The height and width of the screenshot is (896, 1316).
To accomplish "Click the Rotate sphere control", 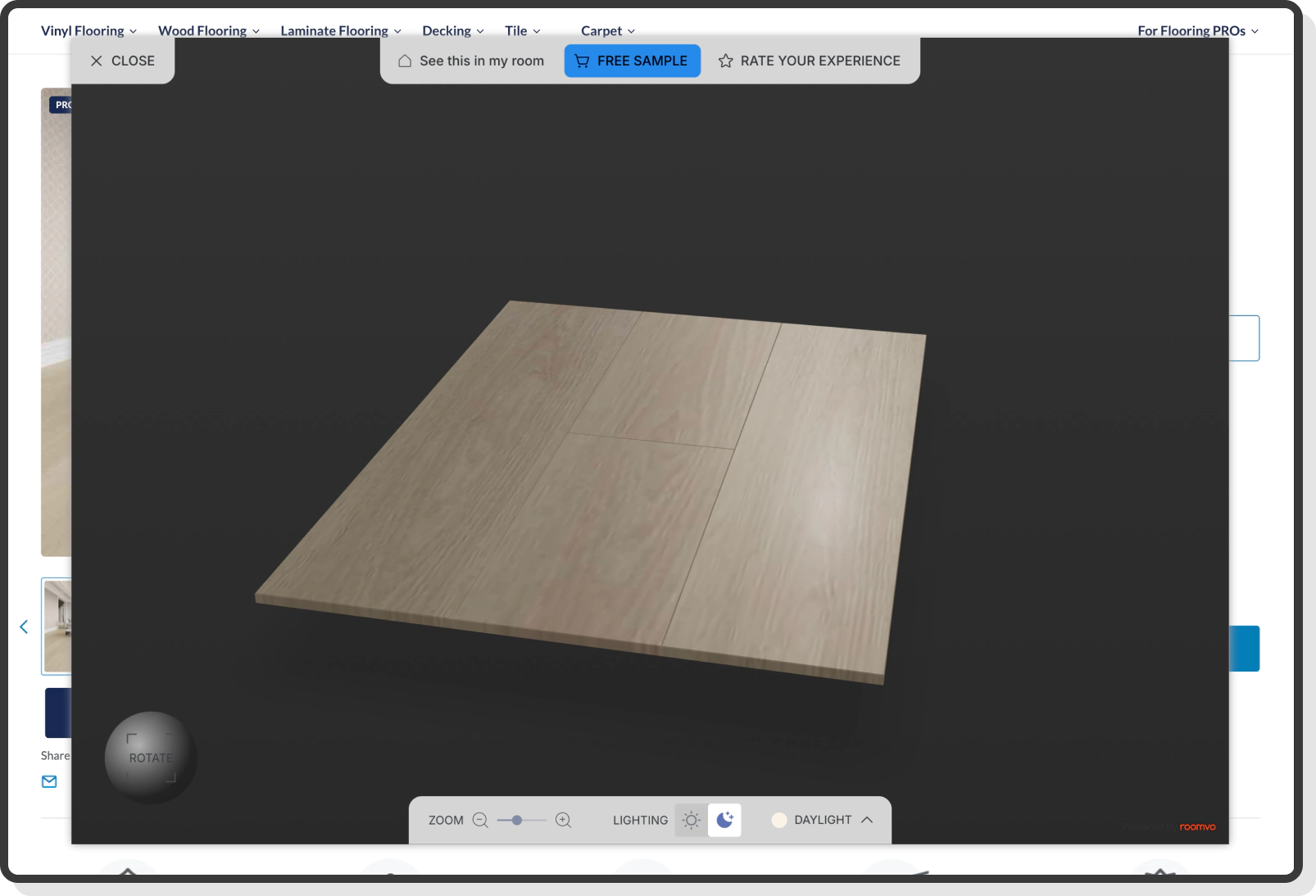I will (151, 758).
